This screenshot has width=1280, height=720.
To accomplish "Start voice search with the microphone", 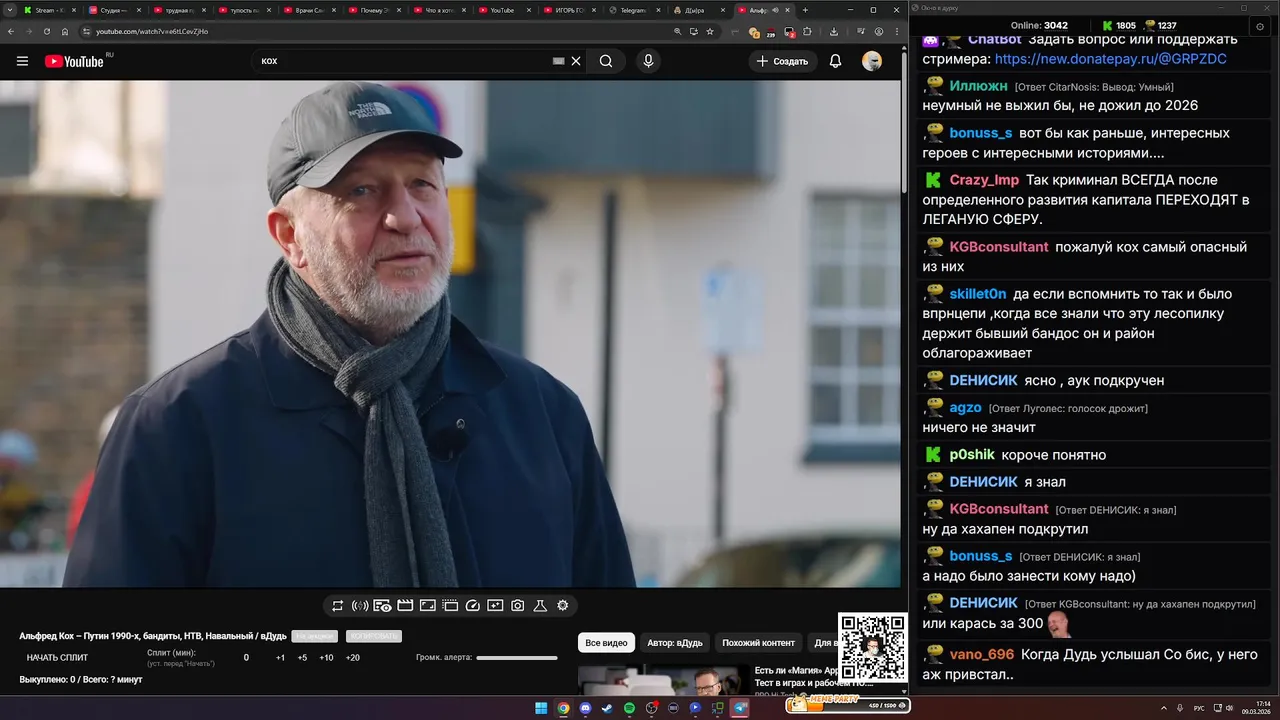I will (648, 61).
